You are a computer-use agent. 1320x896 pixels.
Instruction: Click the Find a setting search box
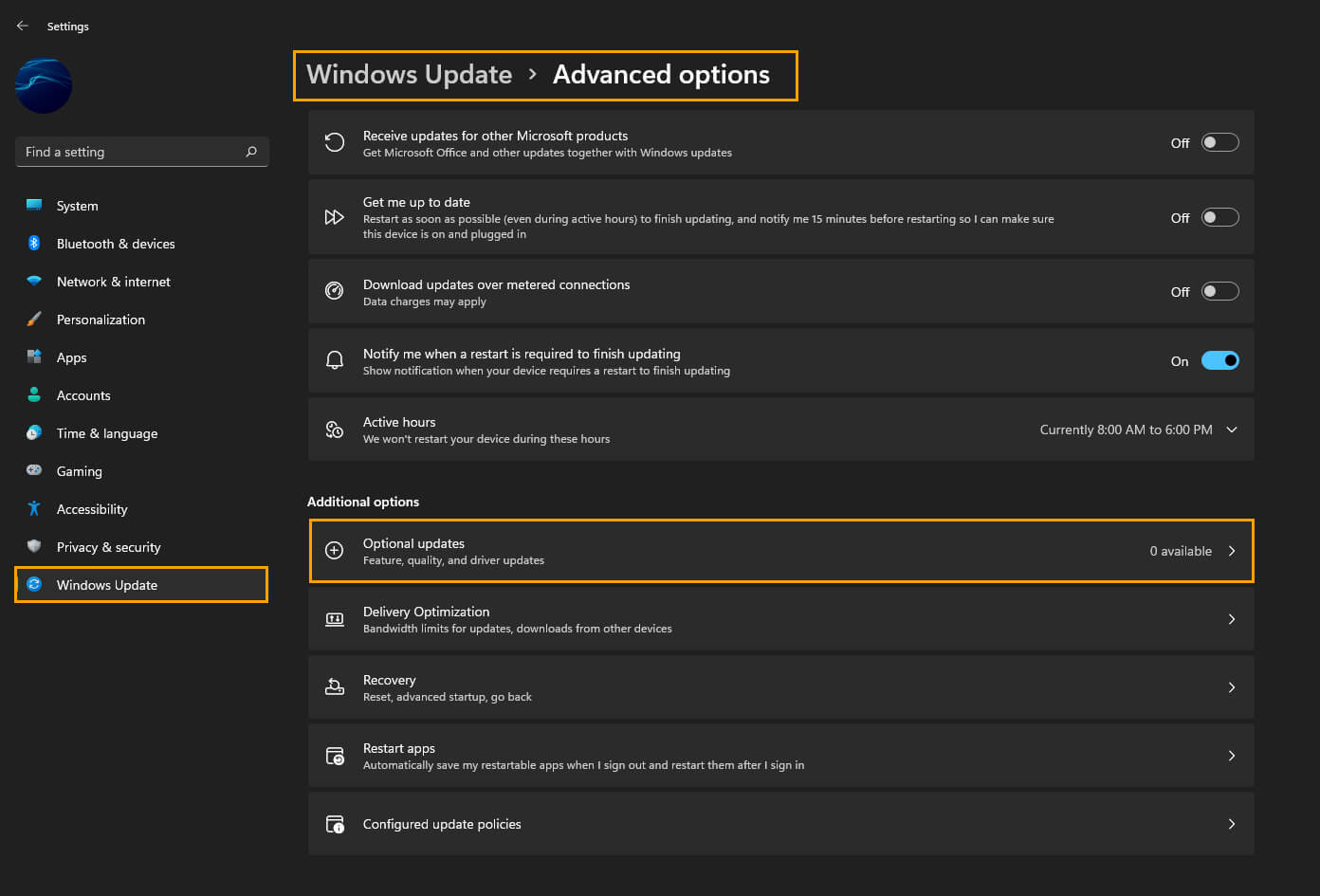point(142,152)
